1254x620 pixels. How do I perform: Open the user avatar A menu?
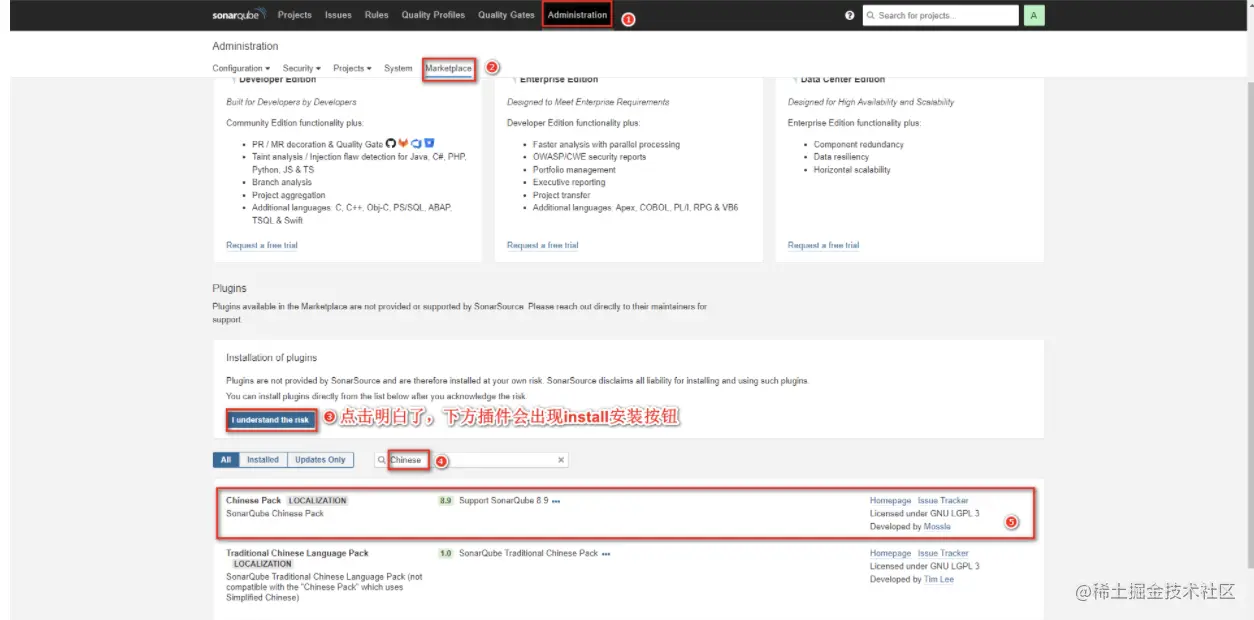pos(1034,15)
